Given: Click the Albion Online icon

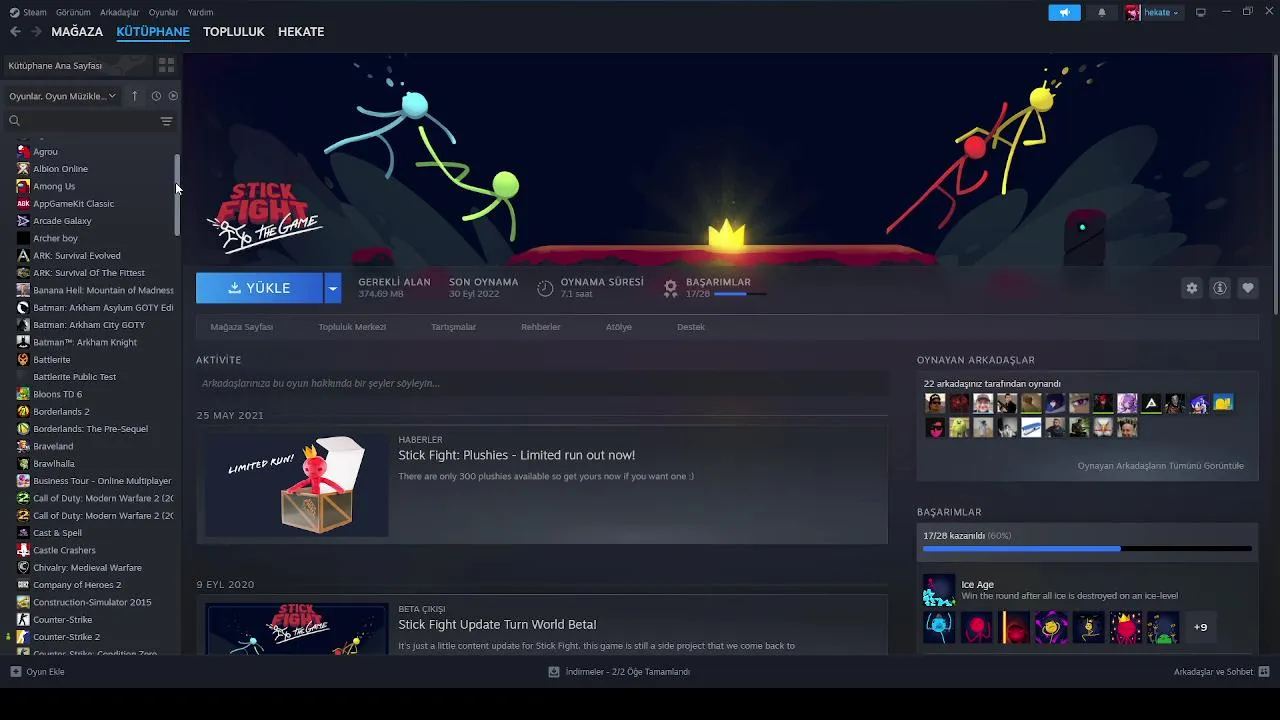Looking at the screenshot, I should click(23, 169).
